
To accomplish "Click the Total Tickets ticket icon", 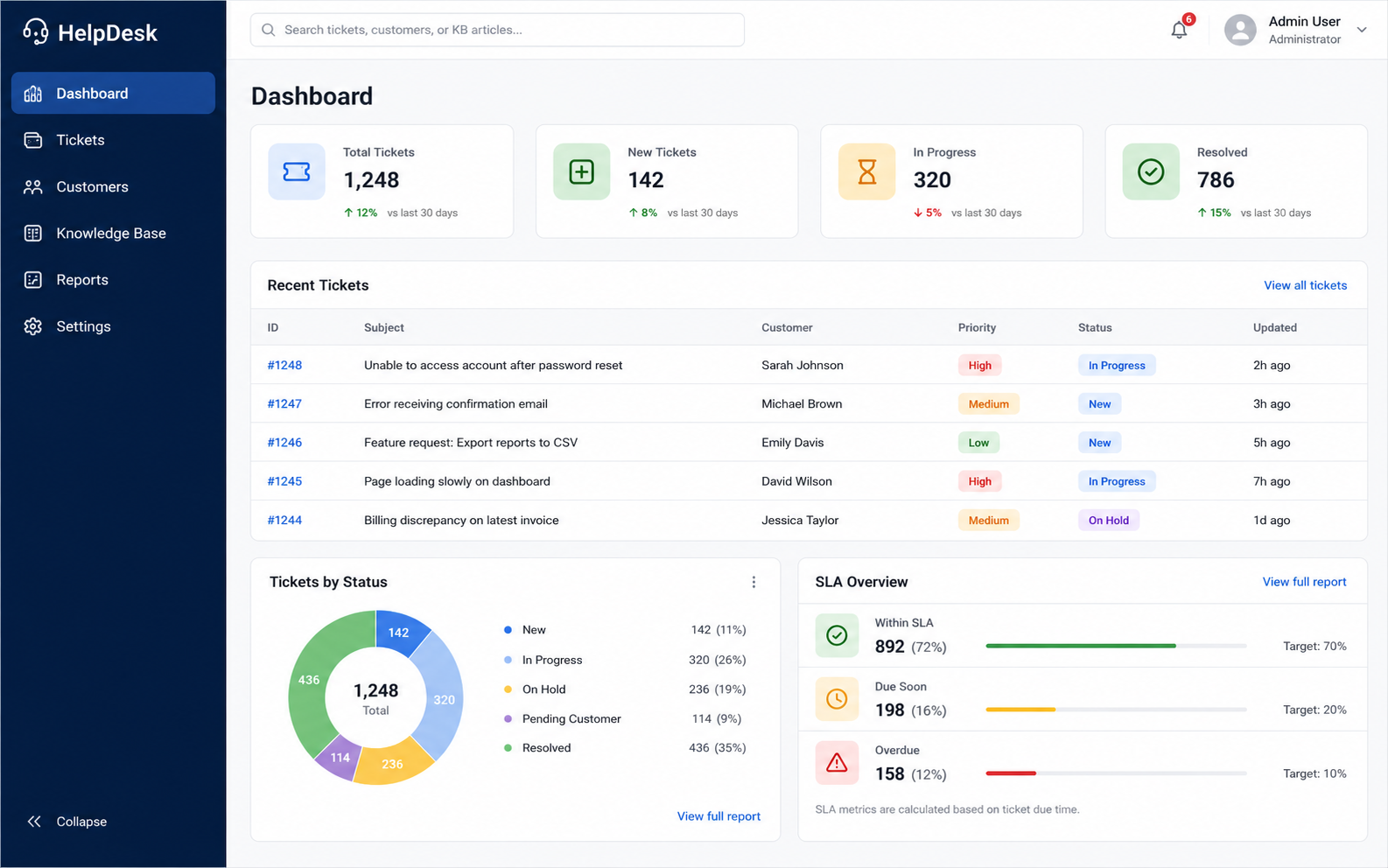I will coord(297,171).
